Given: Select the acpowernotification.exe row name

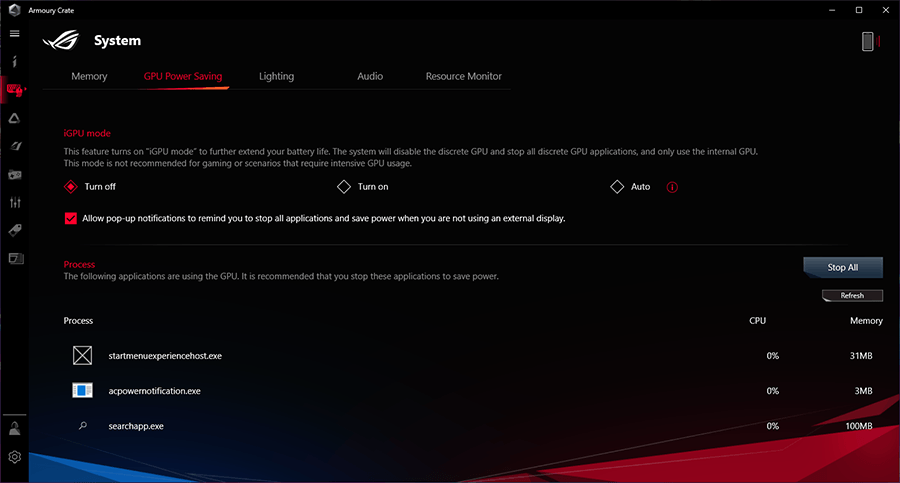Looking at the screenshot, I should point(154,391).
